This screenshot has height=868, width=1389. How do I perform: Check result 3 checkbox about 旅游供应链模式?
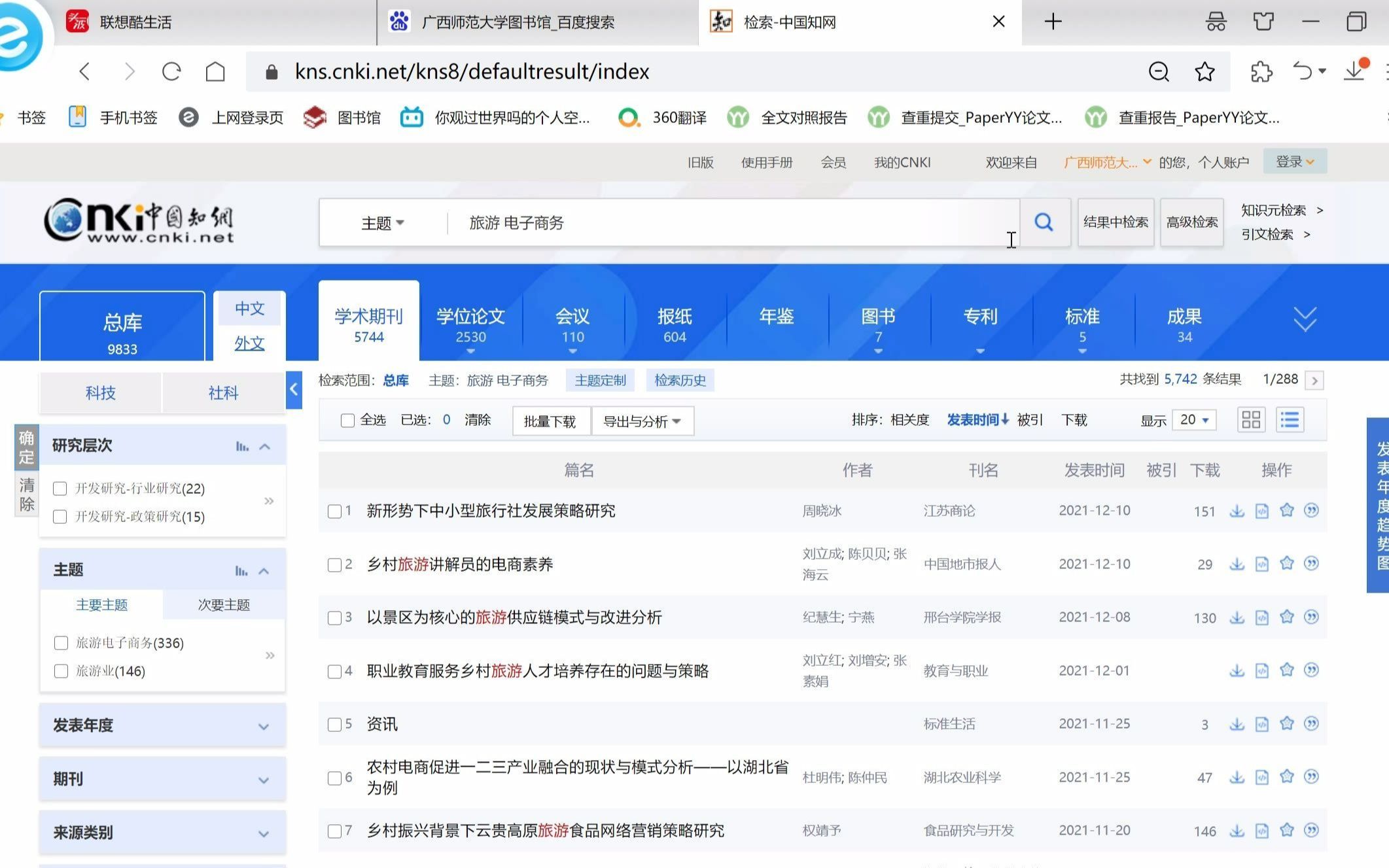point(334,617)
